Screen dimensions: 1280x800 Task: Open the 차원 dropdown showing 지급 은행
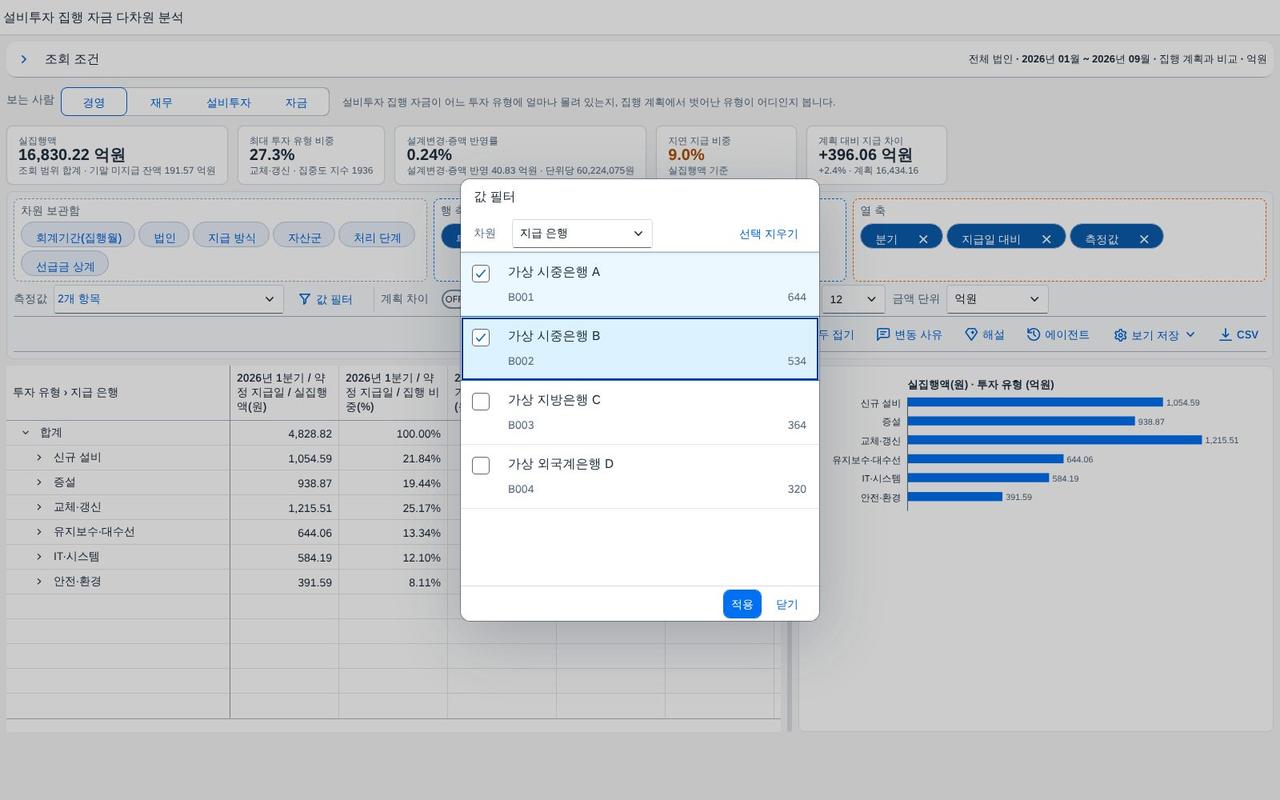click(582, 233)
